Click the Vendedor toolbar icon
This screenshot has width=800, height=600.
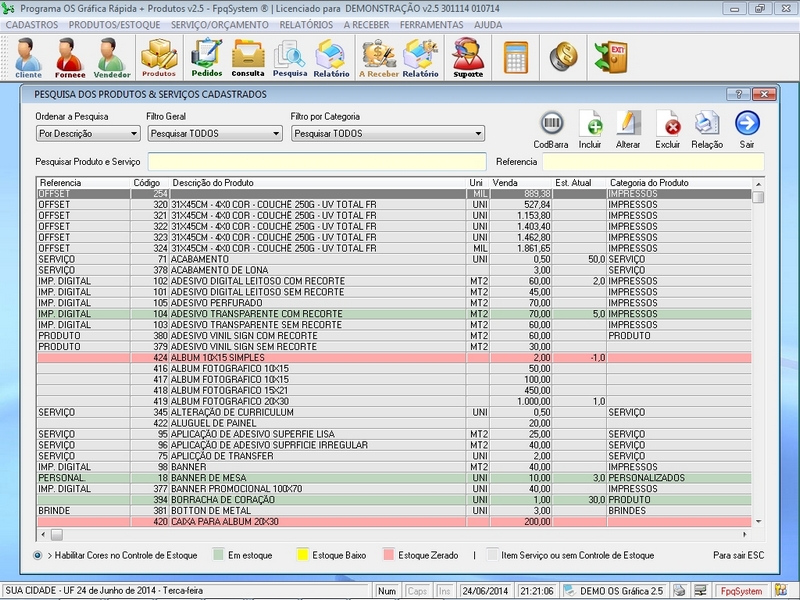coord(112,58)
